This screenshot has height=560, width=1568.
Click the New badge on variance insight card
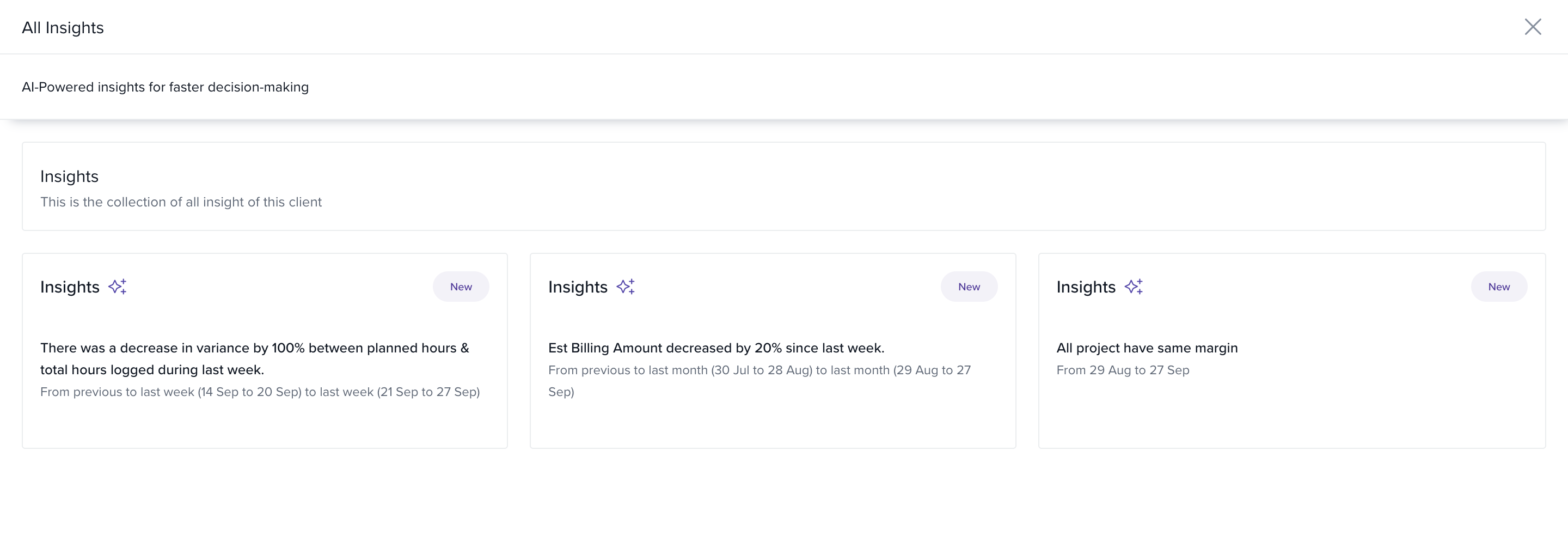tap(461, 287)
